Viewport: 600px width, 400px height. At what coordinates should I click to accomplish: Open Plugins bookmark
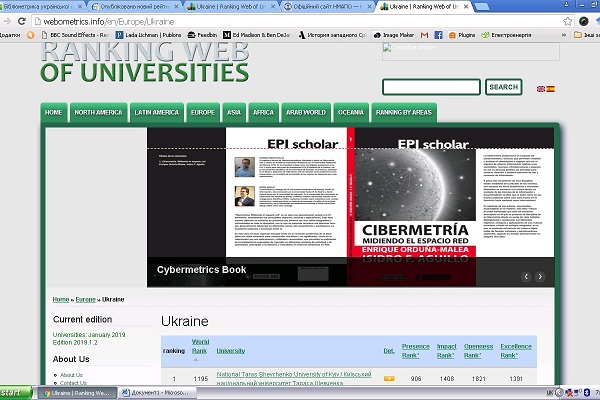462,35
